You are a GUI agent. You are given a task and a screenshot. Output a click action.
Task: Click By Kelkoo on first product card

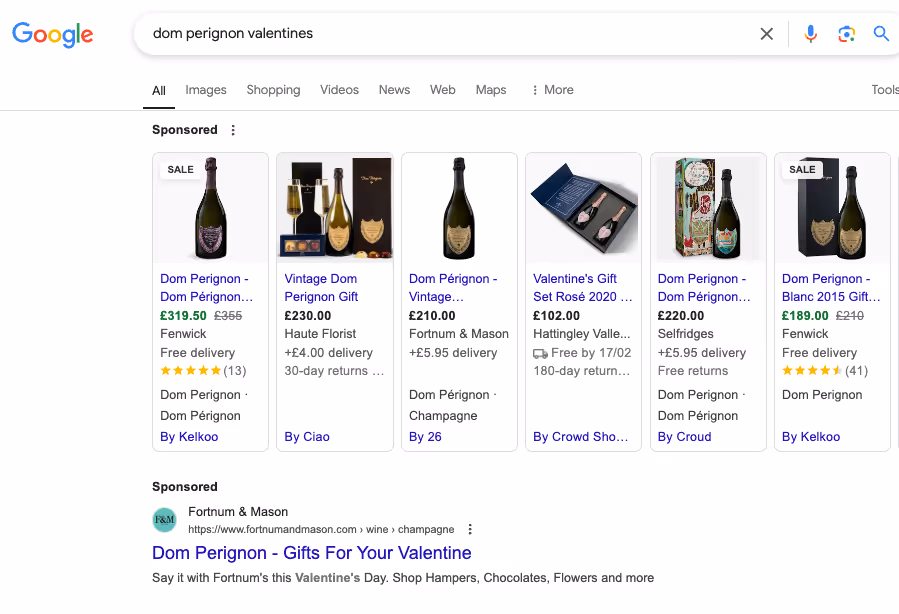[189, 437]
